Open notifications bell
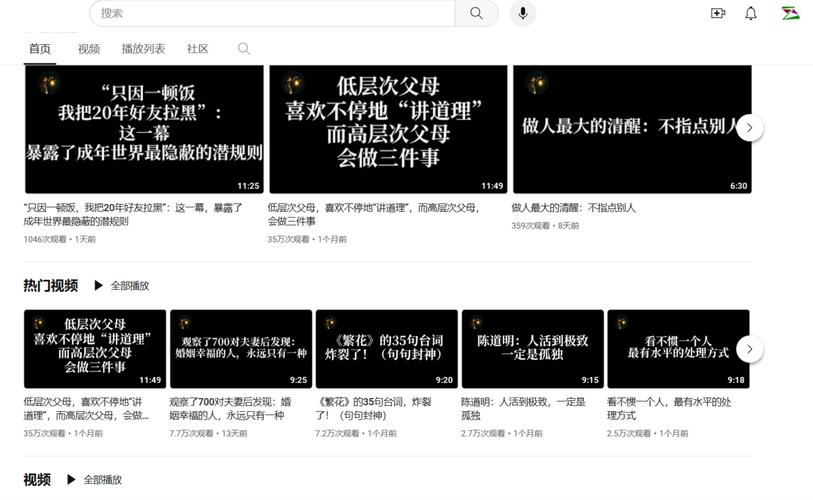Viewport: 813px width, 500px height. (751, 13)
